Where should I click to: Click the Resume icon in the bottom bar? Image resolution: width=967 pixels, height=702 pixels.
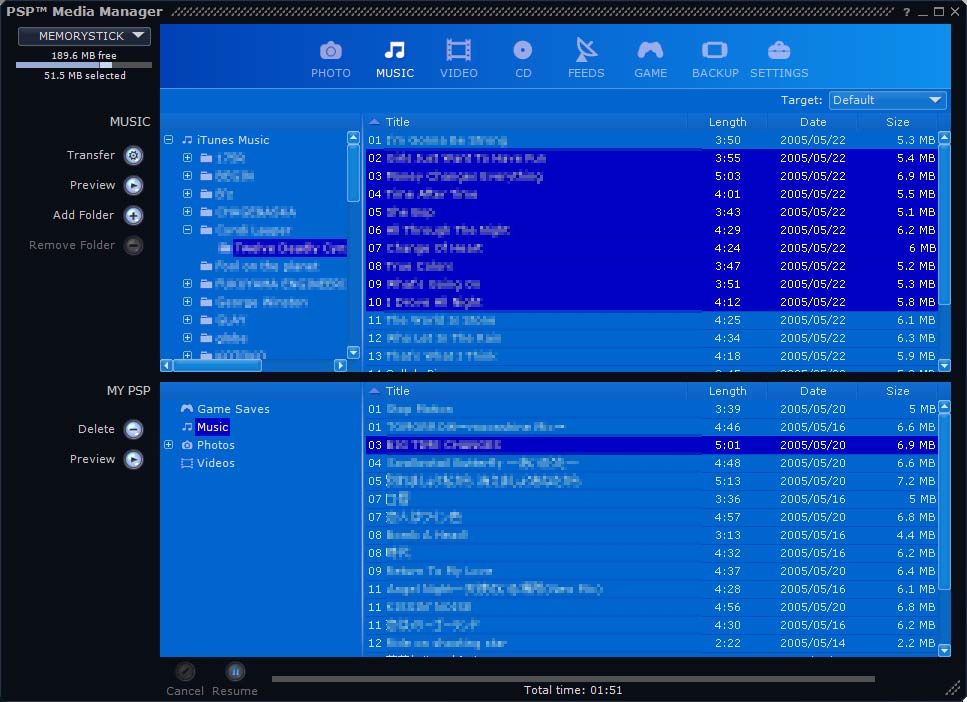click(235, 671)
